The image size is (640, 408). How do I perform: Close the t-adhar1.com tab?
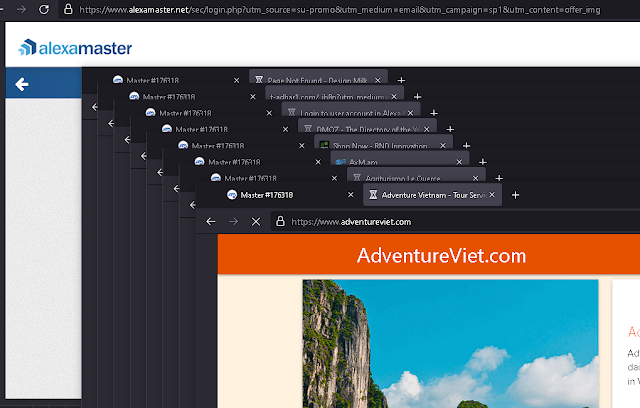(394, 97)
